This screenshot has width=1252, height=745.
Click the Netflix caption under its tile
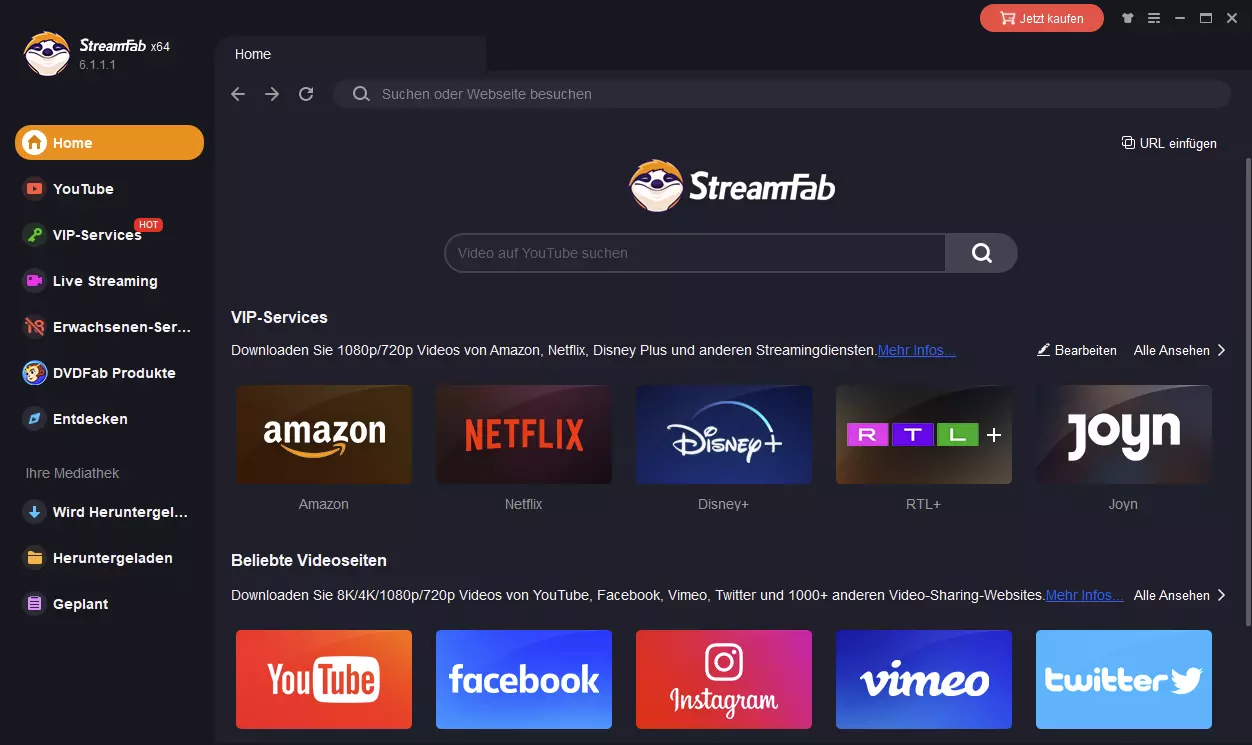pyautogui.click(x=523, y=504)
